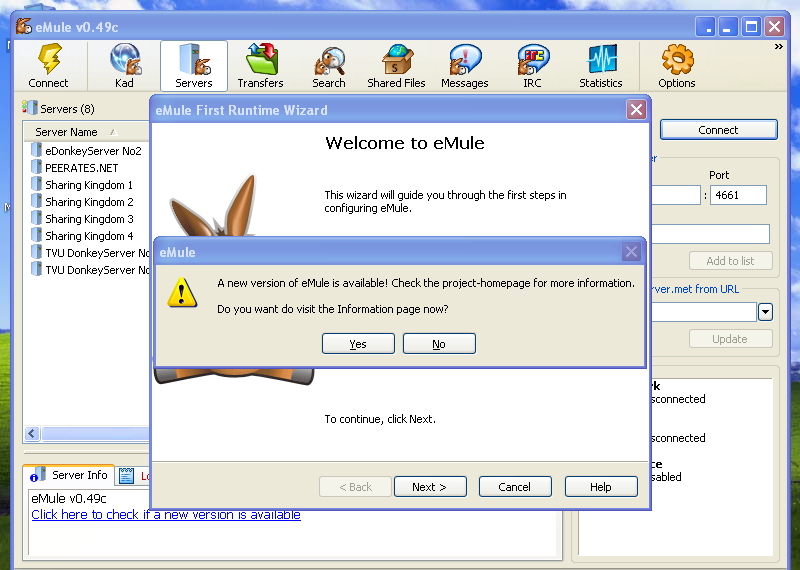Viewport: 800px width, 570px height.
Task: Cancel the First Runtime Wizard
Action: pyautogui.click(x=515, y=486)
